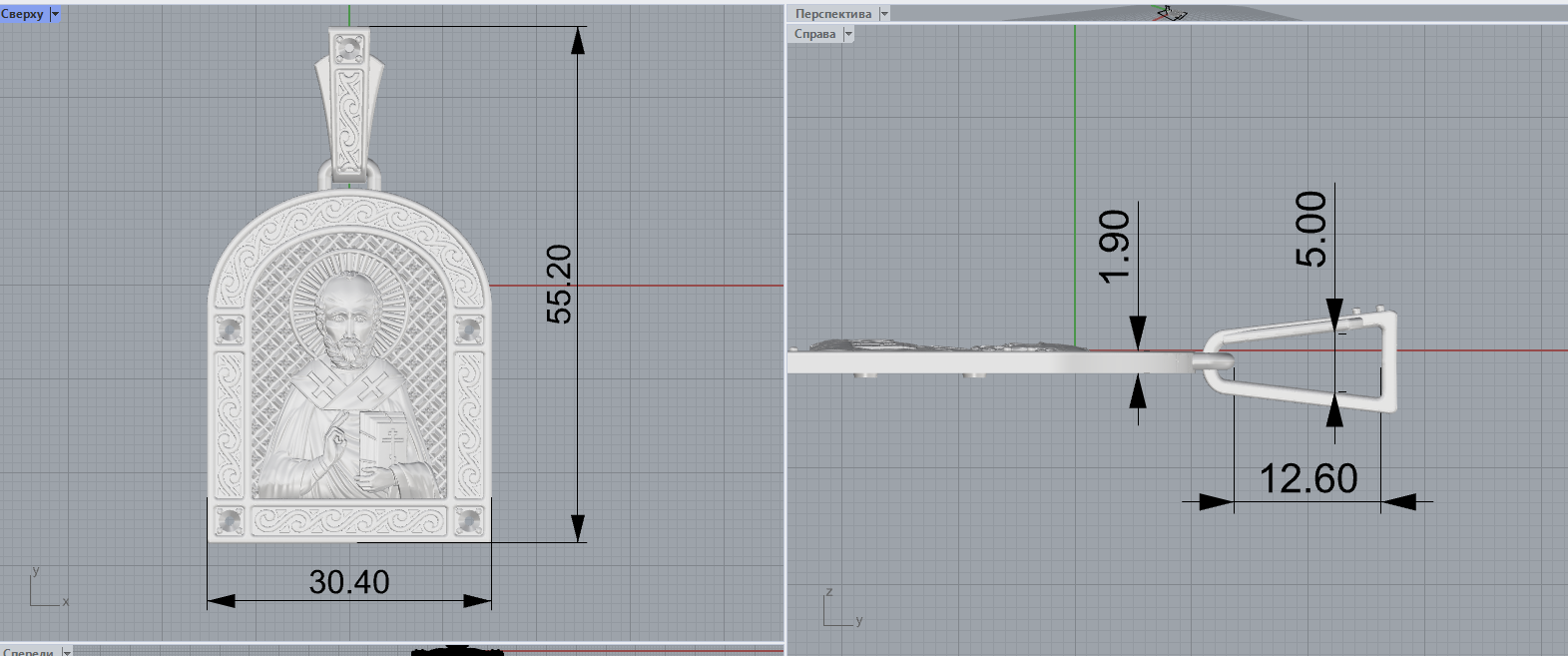The image size is (1568, 656).
Task: Select the 30.40 width dimension text
Action: [x=348, y=582]
